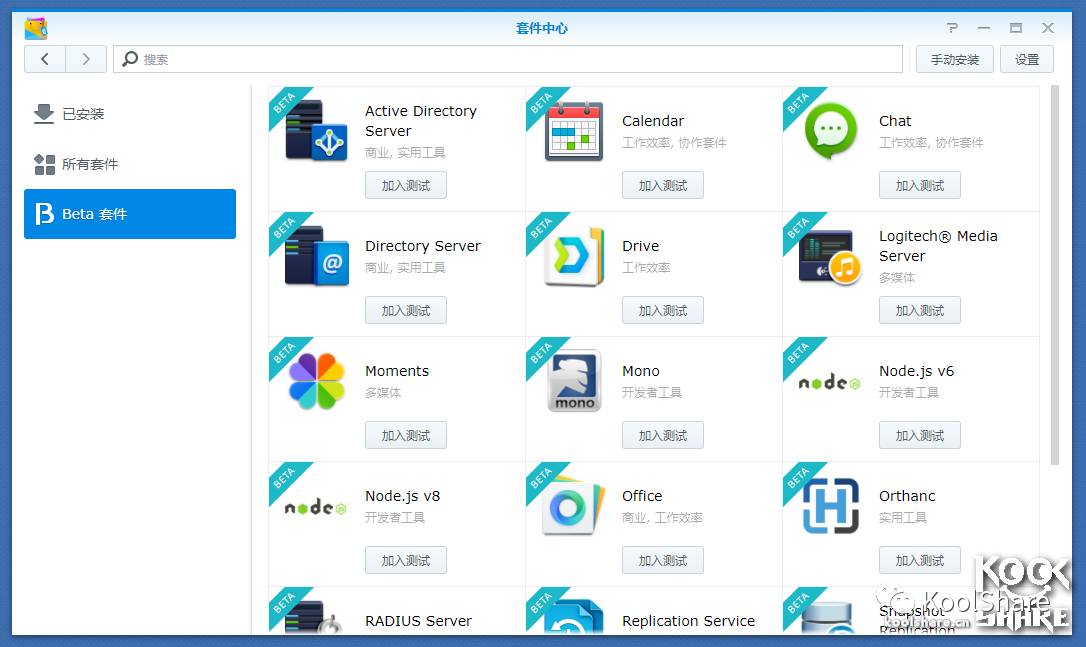Open the RADIUS Server title text
Image resolution: width=1086 pixels, height=647 pixels.
(418, 621)
